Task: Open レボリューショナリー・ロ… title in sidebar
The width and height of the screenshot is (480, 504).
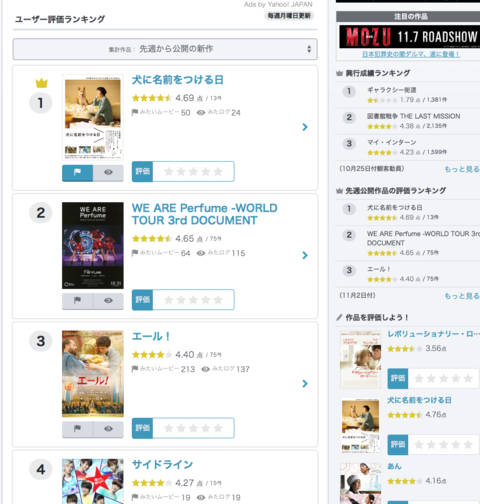Action: pyautogui.click(x=433, y=334)
